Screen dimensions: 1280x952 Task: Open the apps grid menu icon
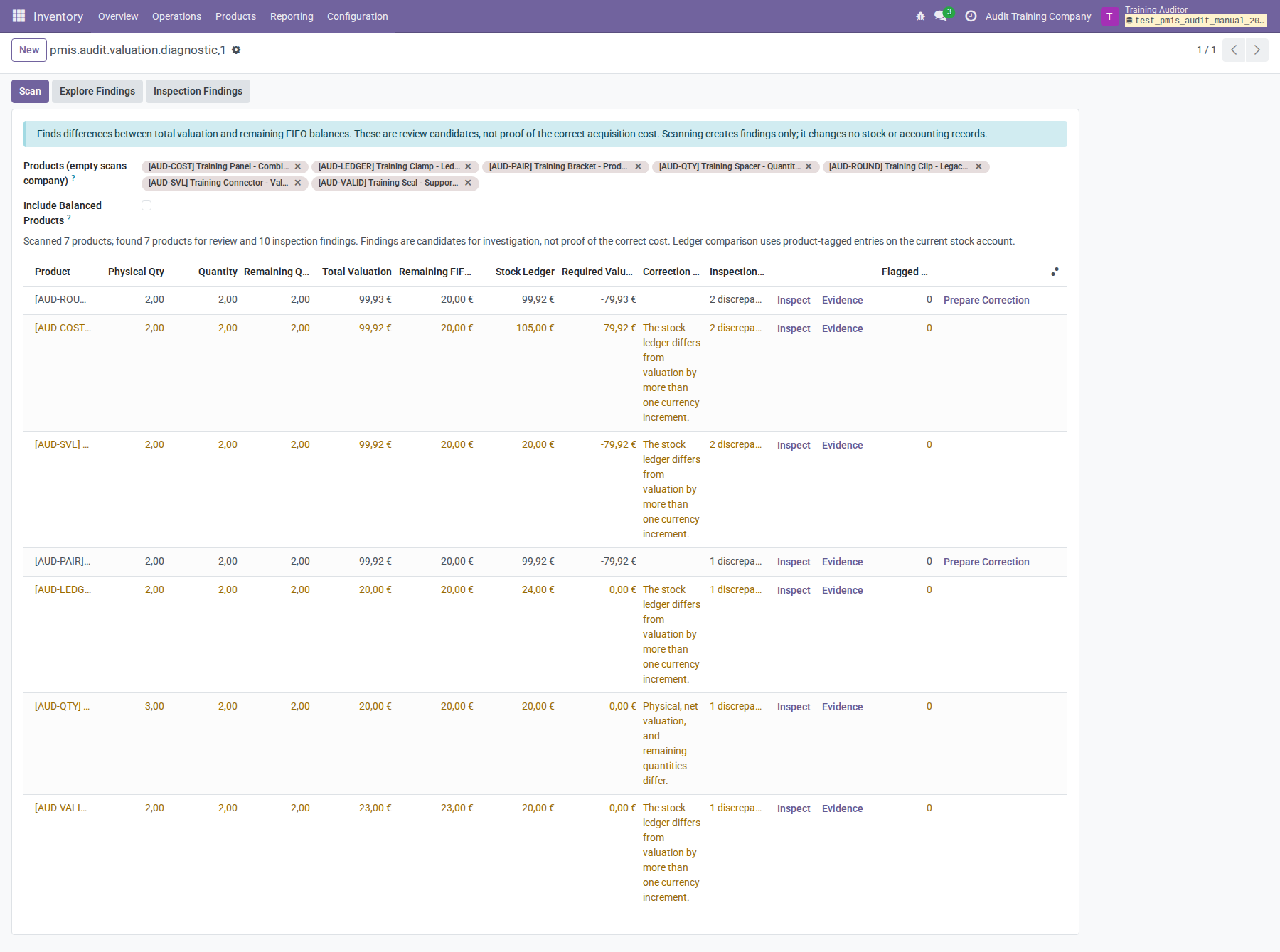(x=18, y=16)
